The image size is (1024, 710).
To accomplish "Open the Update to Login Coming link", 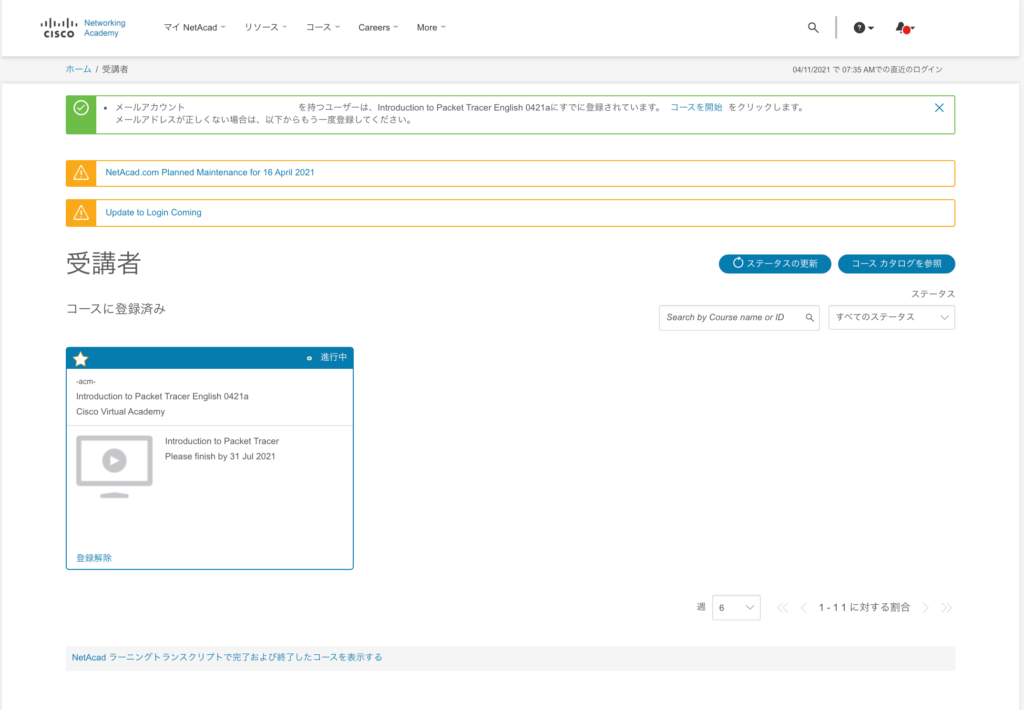I will [x=153, y=212].
